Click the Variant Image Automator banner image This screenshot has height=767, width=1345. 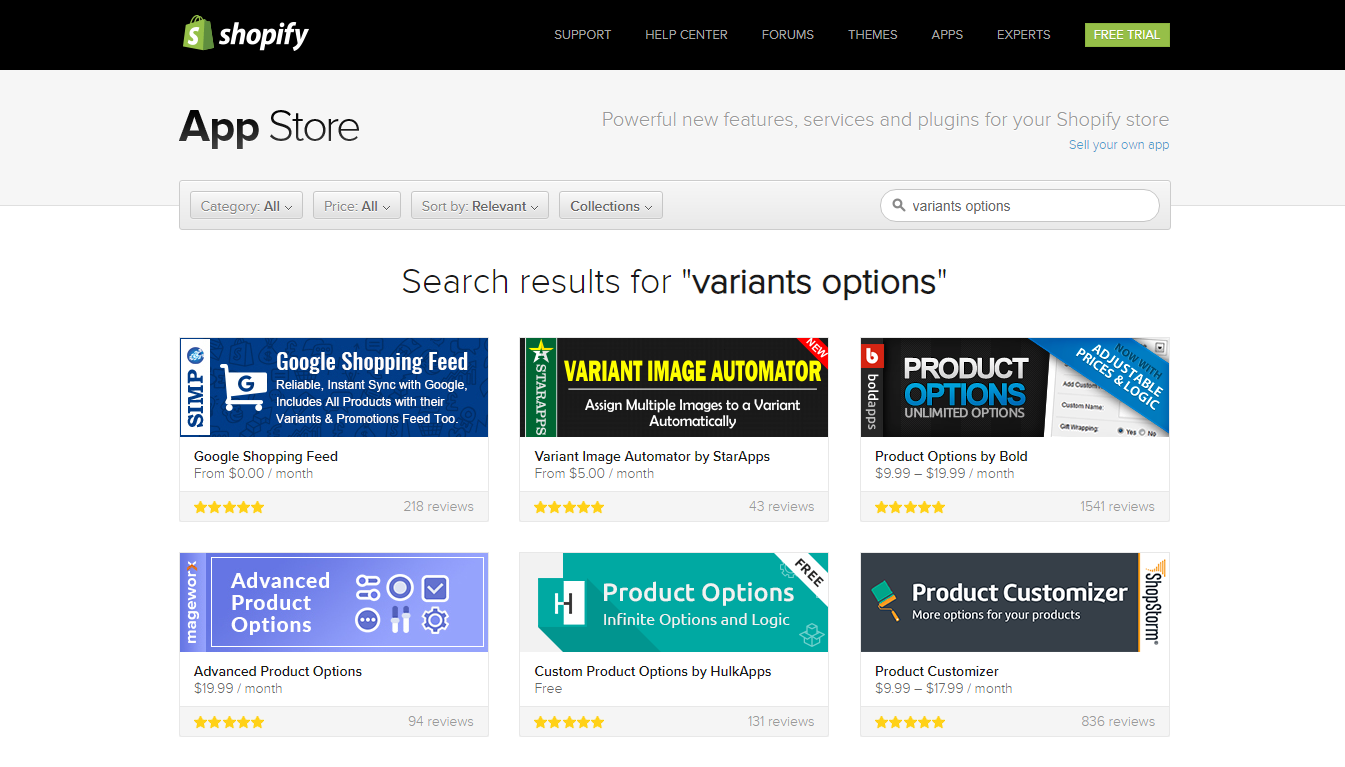point(674,387)
